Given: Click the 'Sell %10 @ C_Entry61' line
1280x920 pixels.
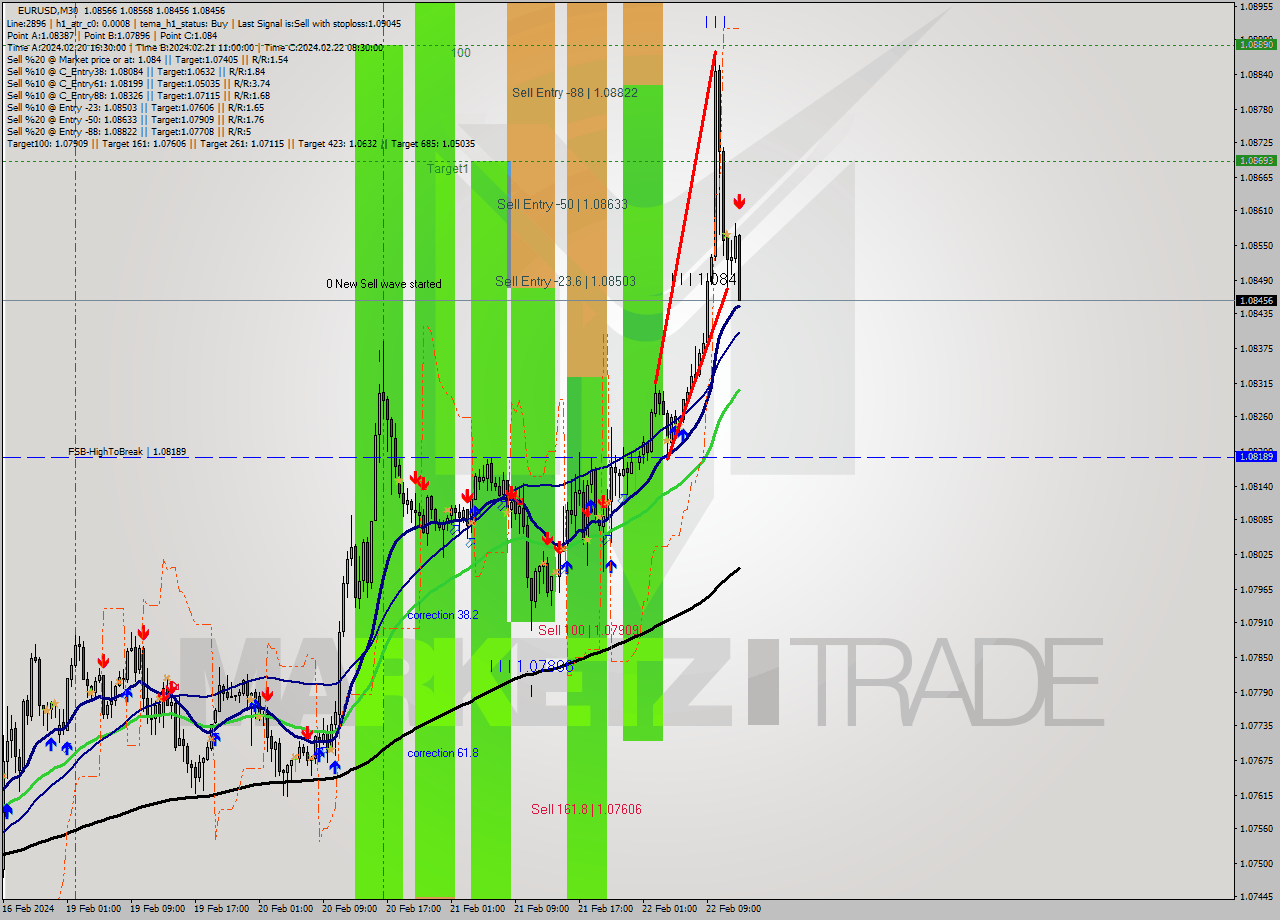Looking at the screenshot, I should tap(138, 83).
